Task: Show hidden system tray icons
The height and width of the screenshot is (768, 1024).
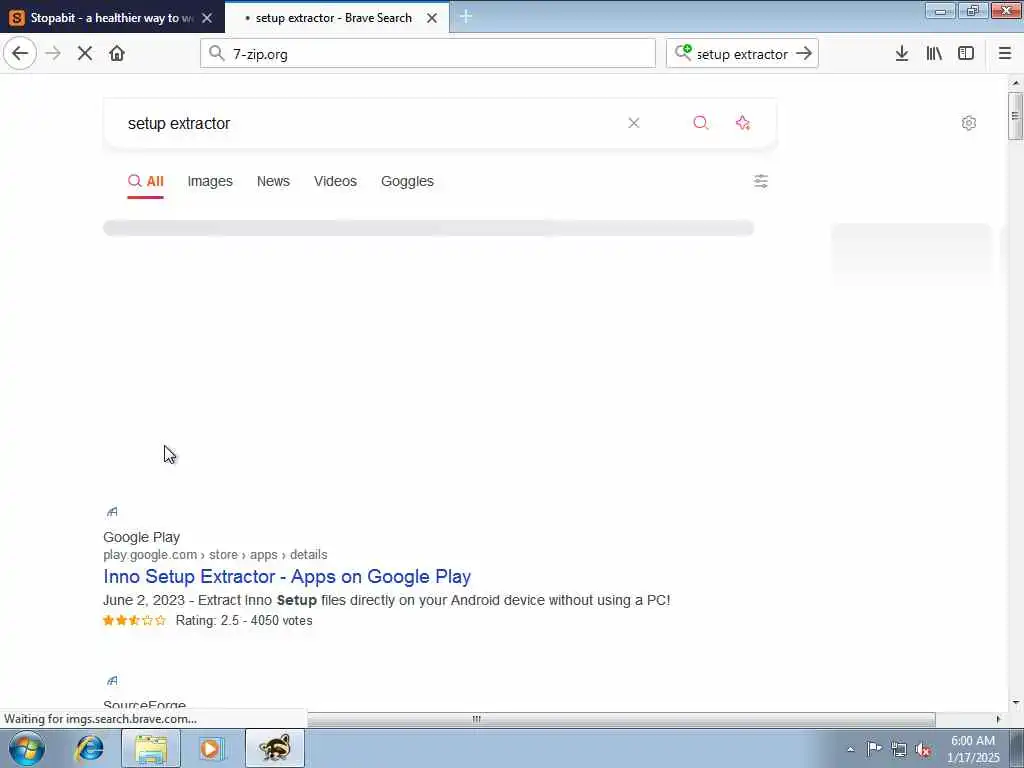Action: (850, 749)
